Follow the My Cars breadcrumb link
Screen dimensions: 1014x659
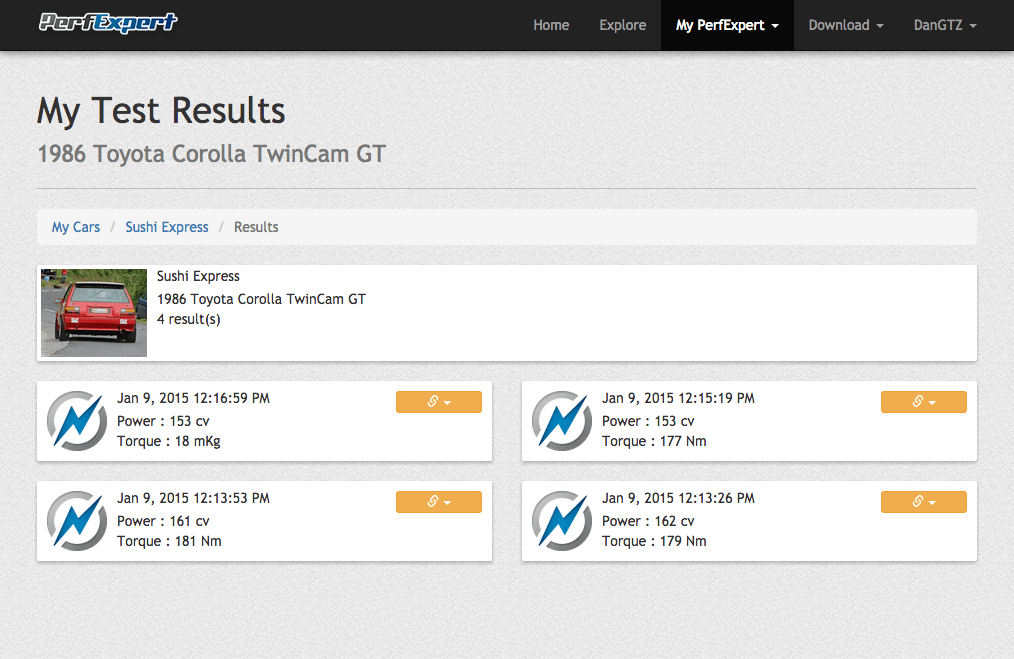(76, 227)
